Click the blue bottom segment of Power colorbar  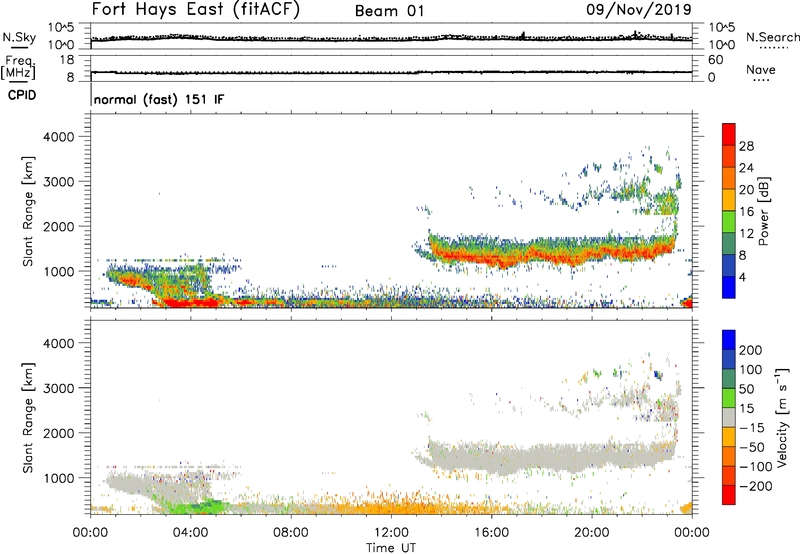tap(729, 287)
